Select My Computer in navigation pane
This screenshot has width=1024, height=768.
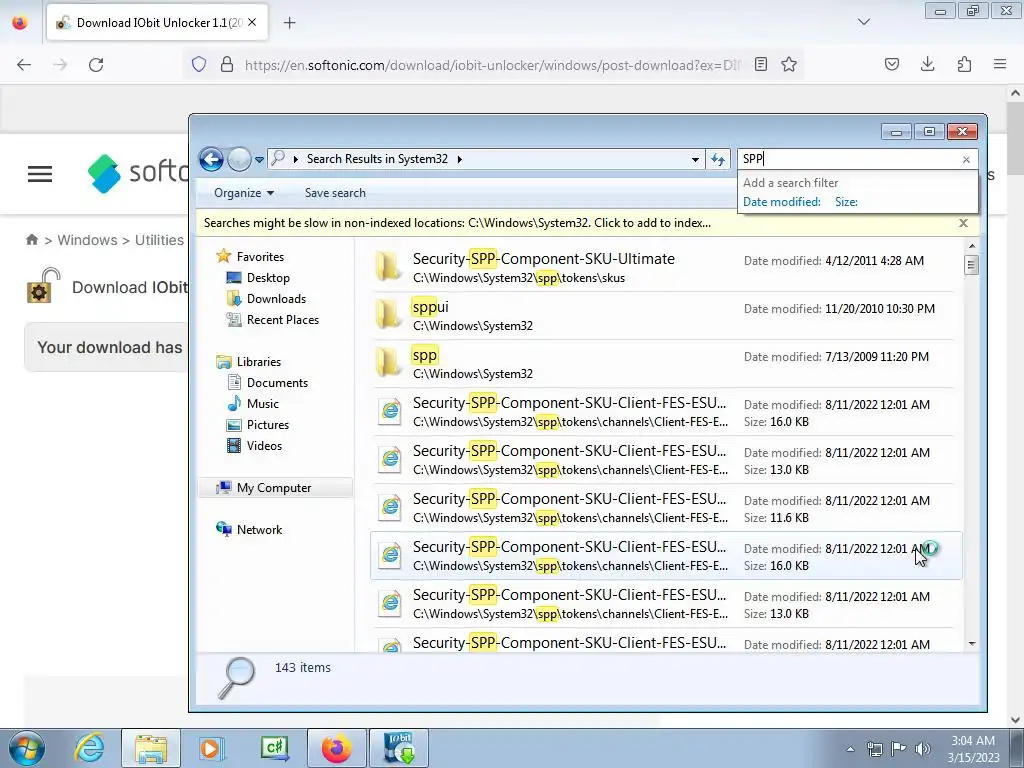coord(274,488)
